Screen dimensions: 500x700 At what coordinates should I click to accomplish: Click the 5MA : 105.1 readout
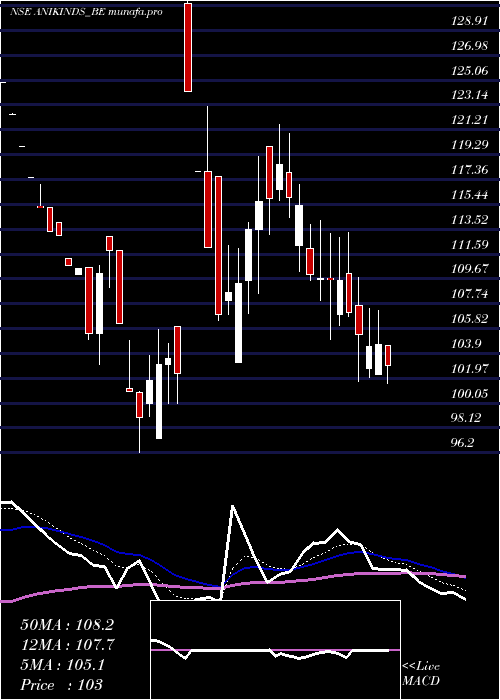pos(63,665)
